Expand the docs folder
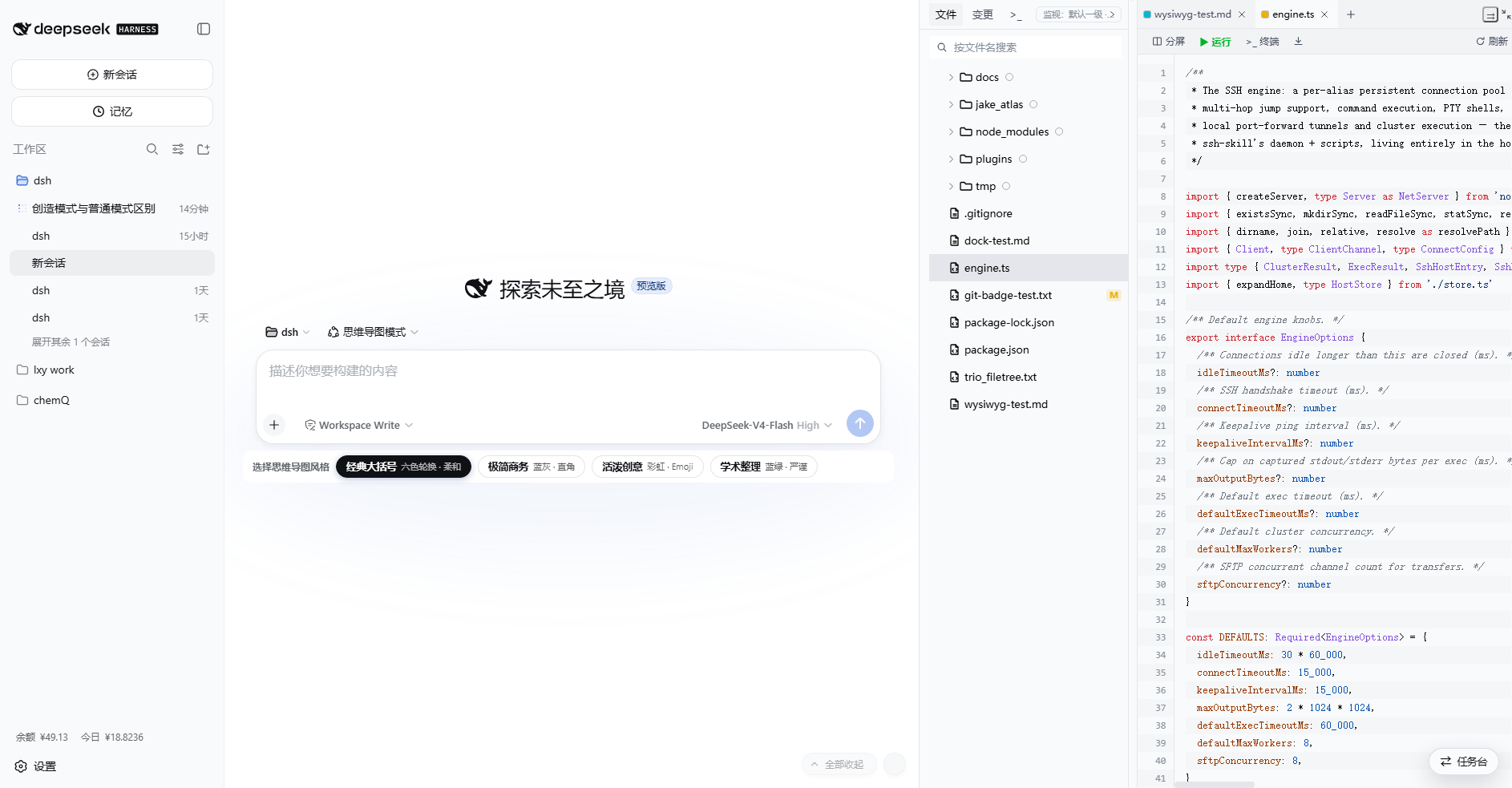The height and width of the screenshot is (788, 1512). click(951, 78)
